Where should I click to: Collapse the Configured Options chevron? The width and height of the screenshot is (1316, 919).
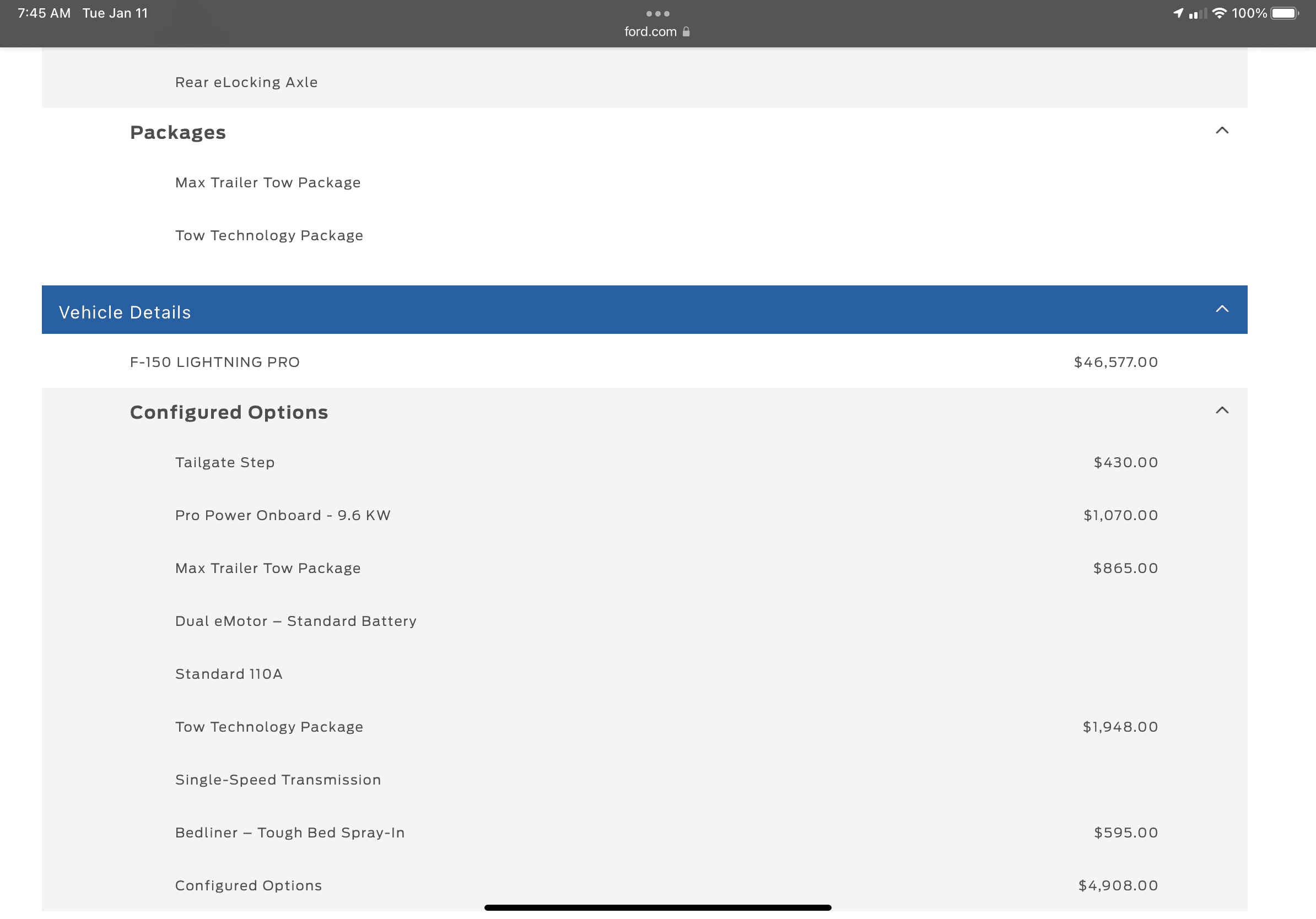[x=1221, y=411]
